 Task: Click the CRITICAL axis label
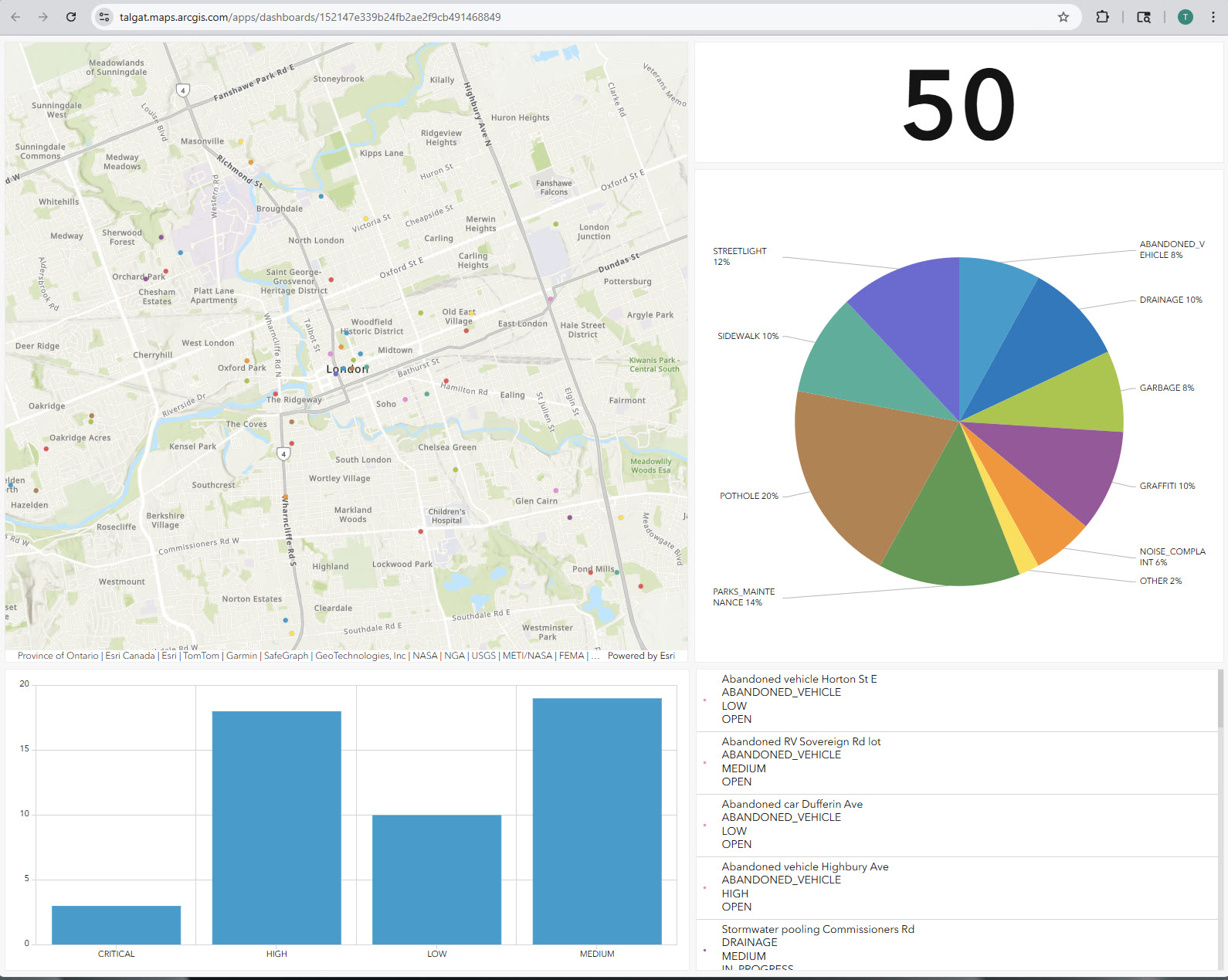(x=116, y=954)
